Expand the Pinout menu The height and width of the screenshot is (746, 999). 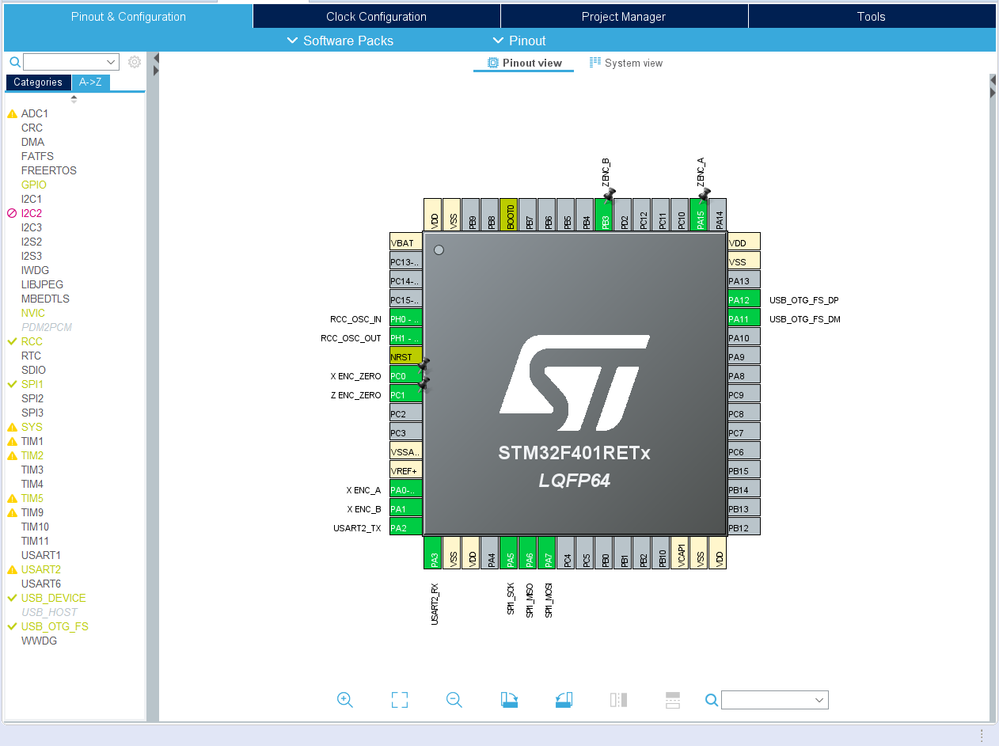[519, 41]
